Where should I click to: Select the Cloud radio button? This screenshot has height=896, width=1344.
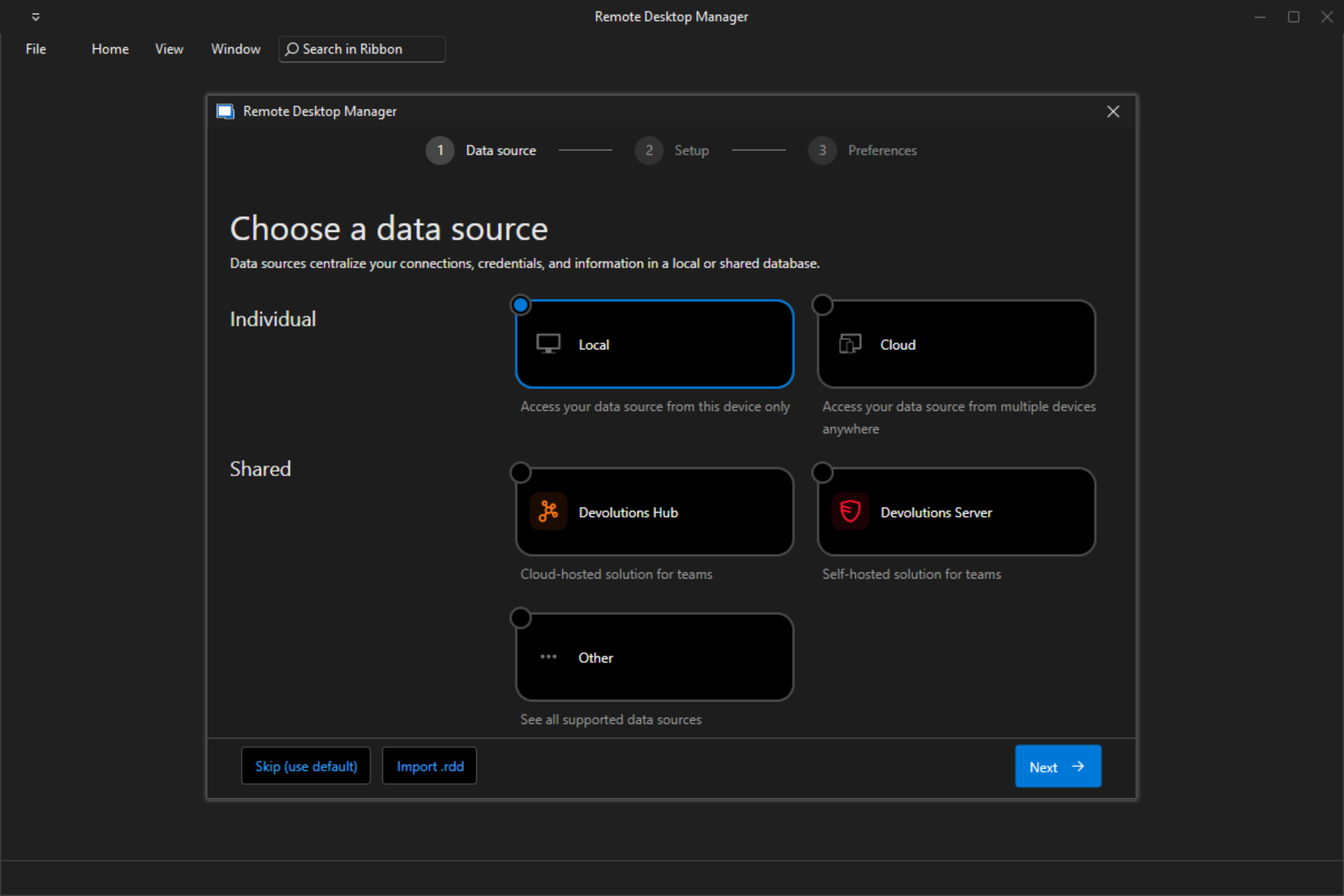tap(822, 305)
